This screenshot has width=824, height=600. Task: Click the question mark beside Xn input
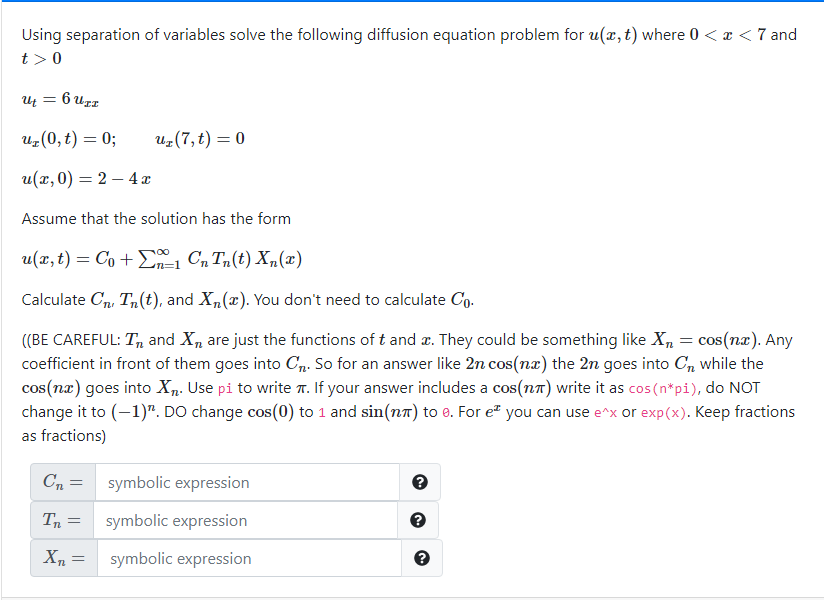pos(418,558)
